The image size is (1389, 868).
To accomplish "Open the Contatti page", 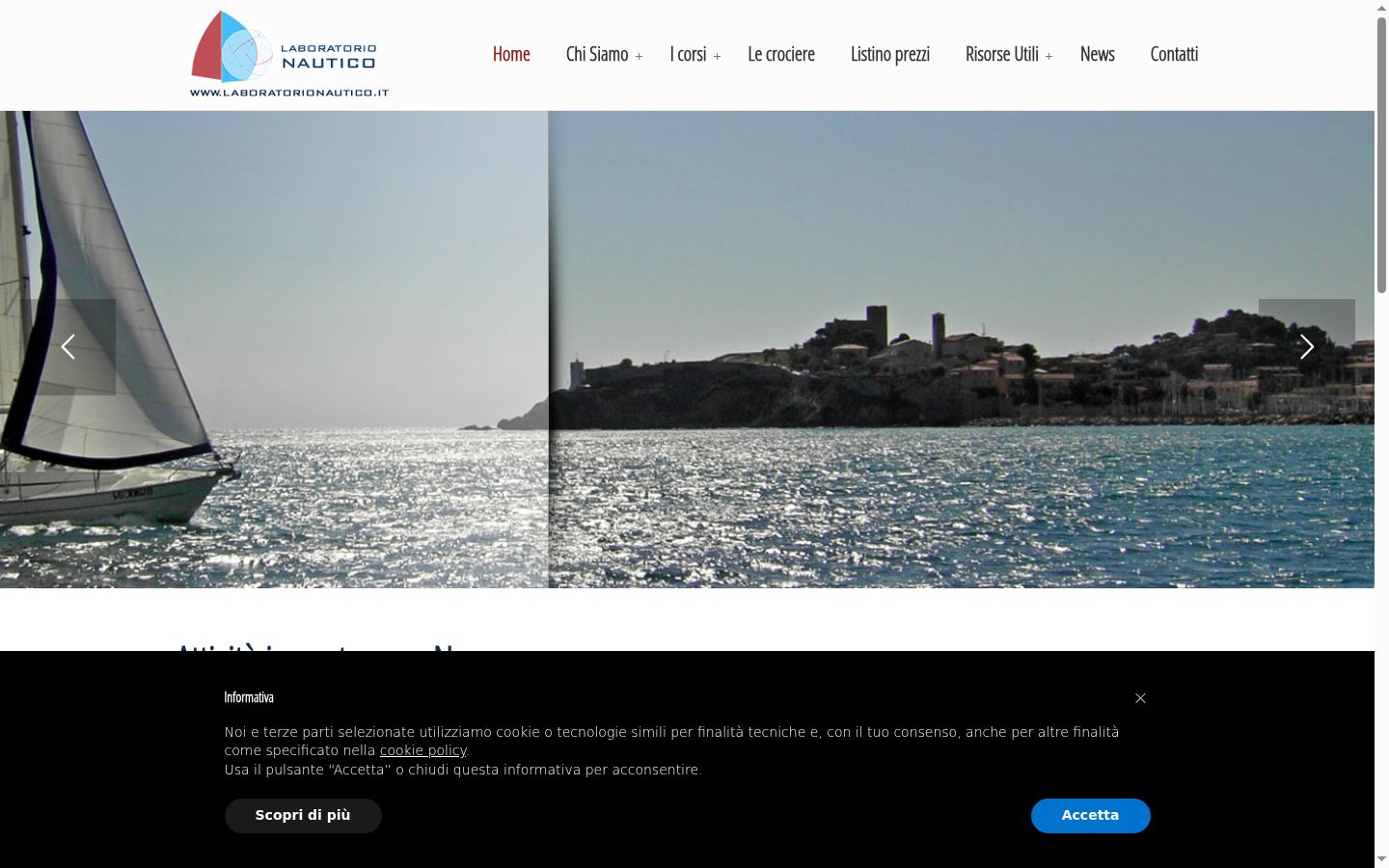I will tap(1174, 54).
